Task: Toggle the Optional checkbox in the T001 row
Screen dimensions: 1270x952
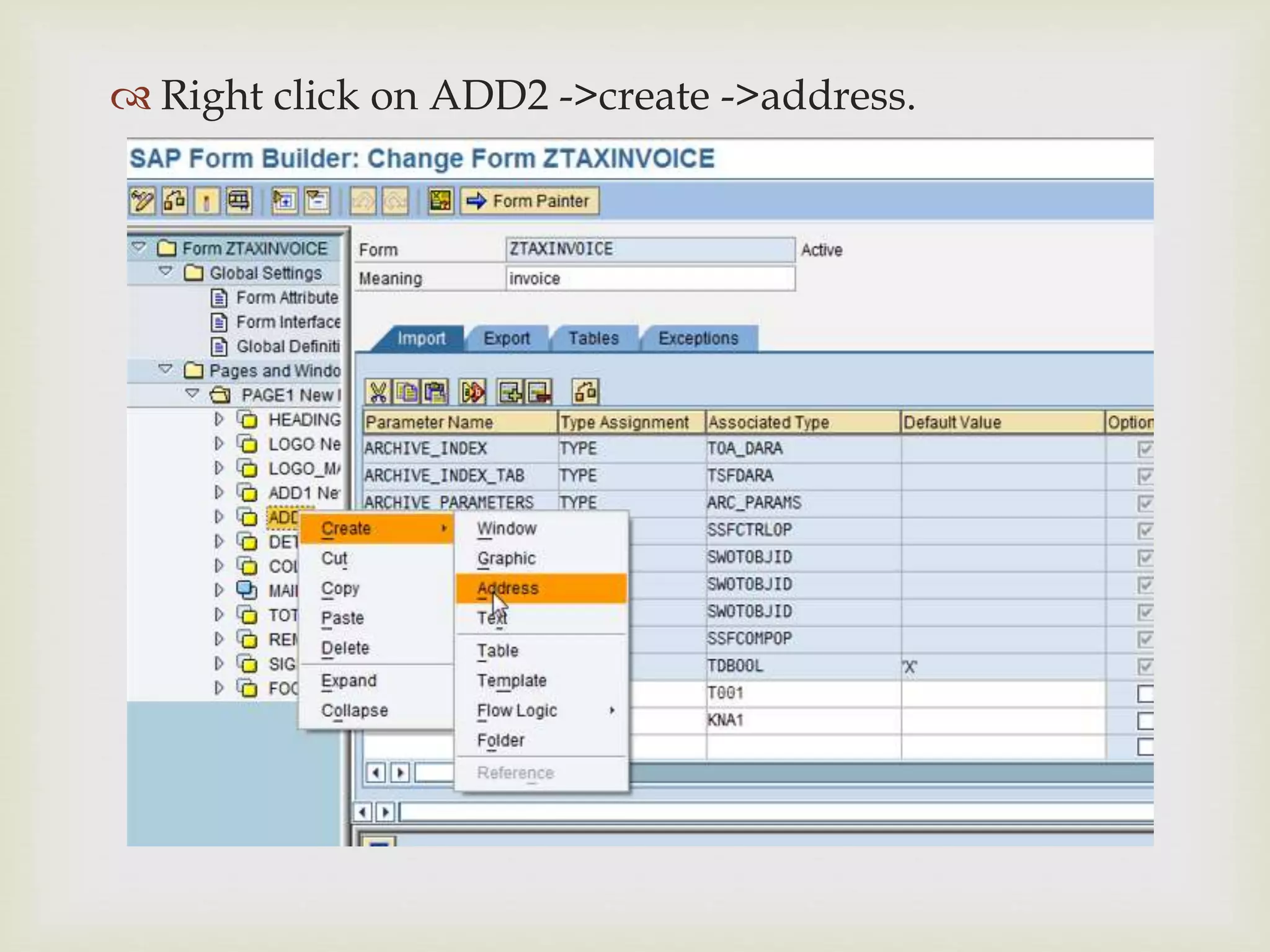Action: 1145,694
